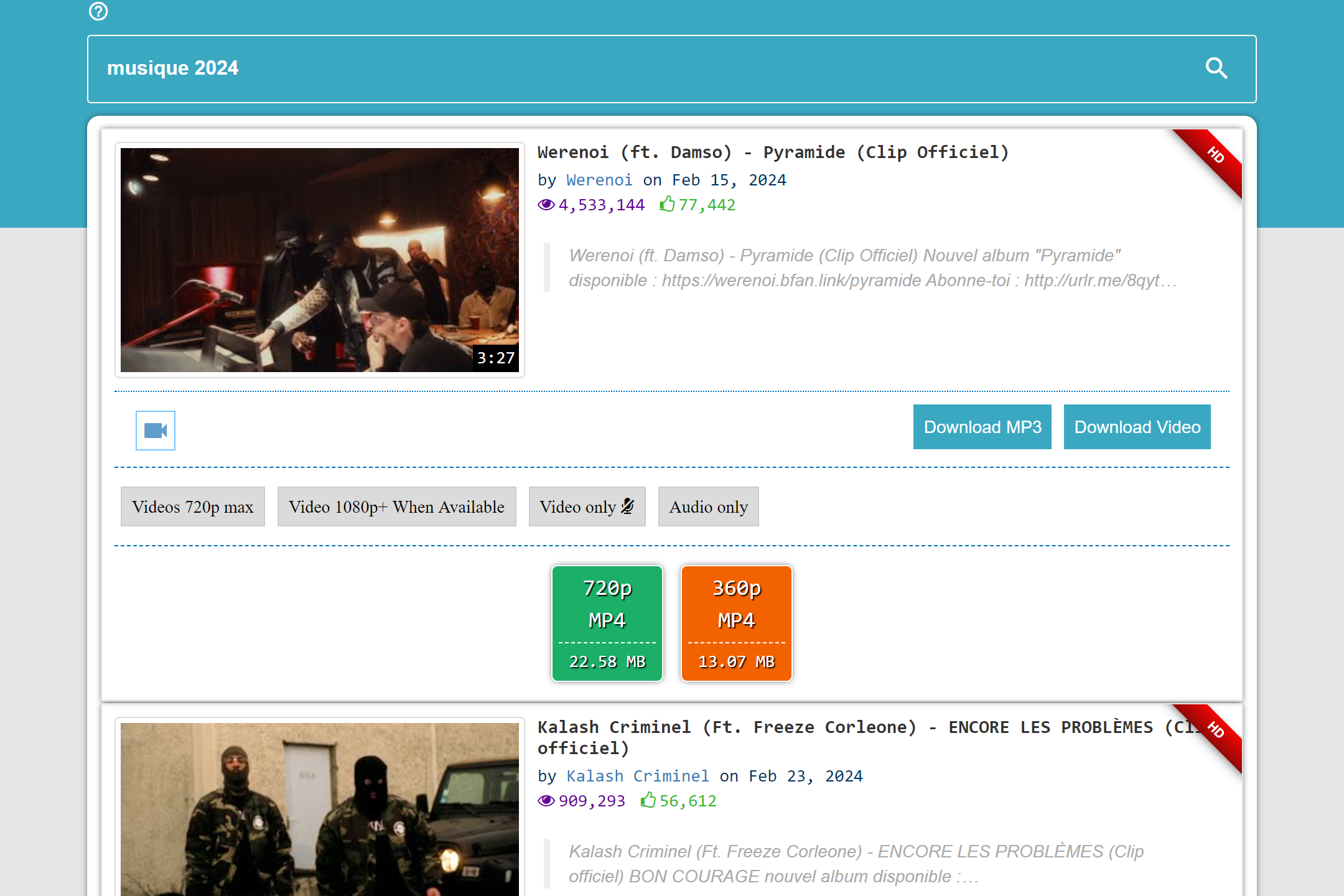This screenshot has width=1344, height=896.
Task: Select Video 1080p+ When Available option
Action: 397,506
